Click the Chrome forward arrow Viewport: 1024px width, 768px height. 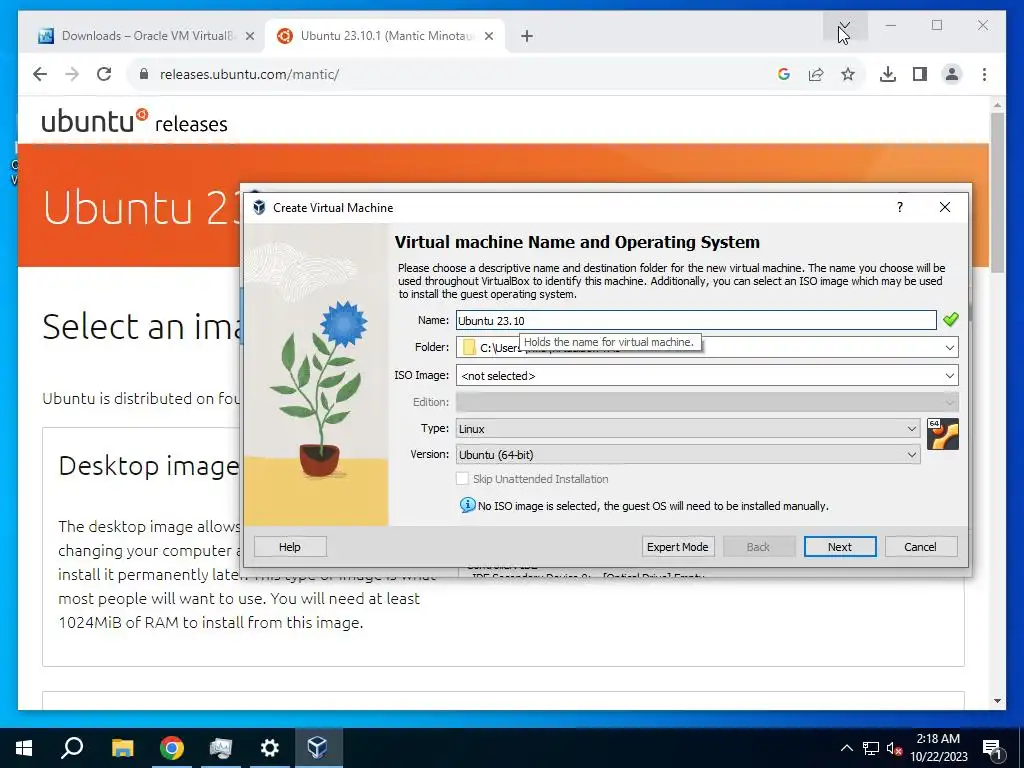[x=72, y=74]
